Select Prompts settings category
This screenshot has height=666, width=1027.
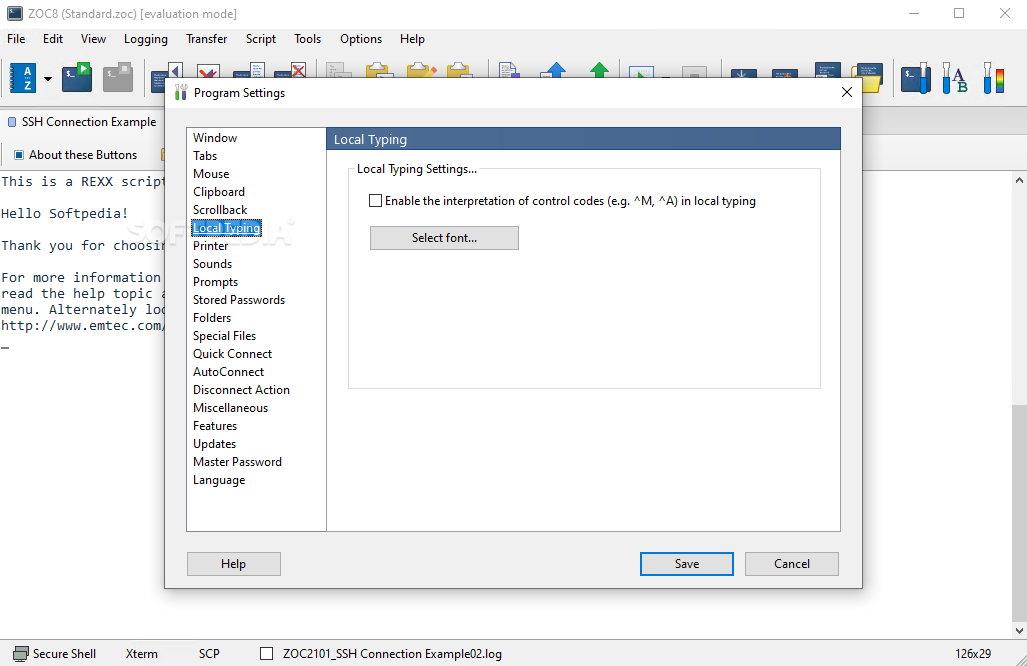tap(215, 282)
